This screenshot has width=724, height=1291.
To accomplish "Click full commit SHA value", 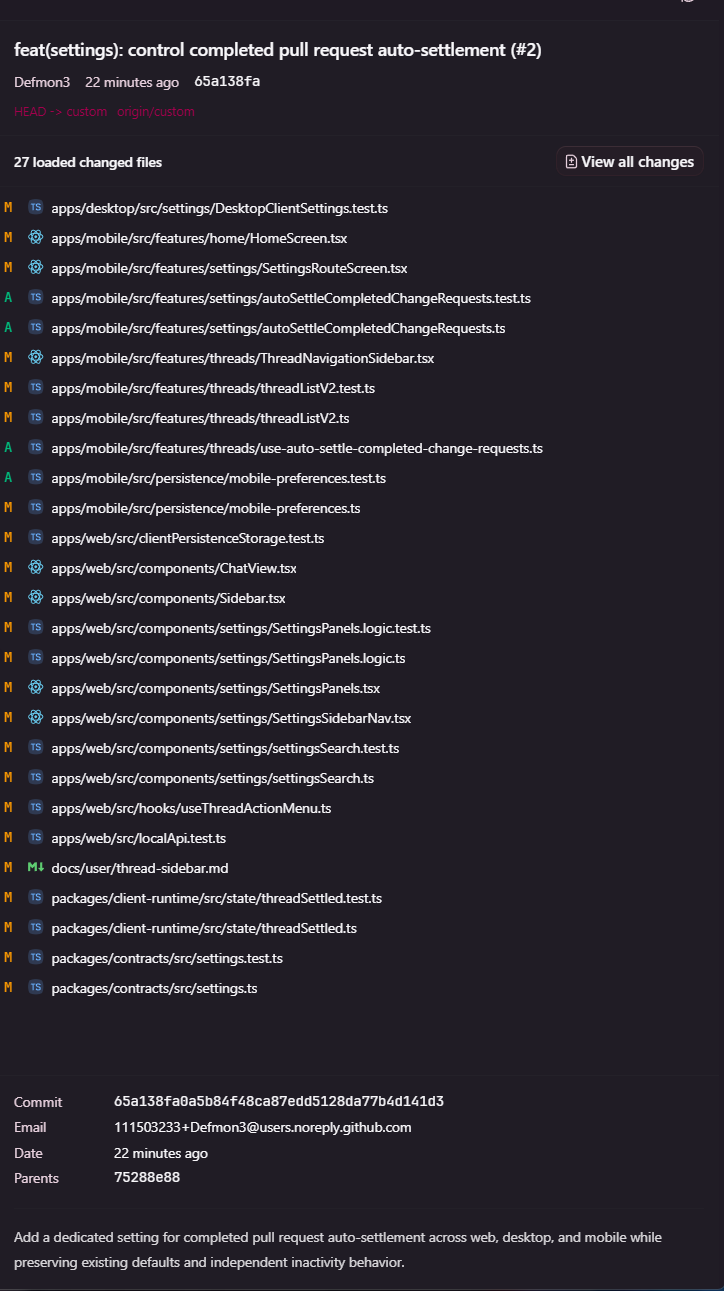I will 279,1102.
